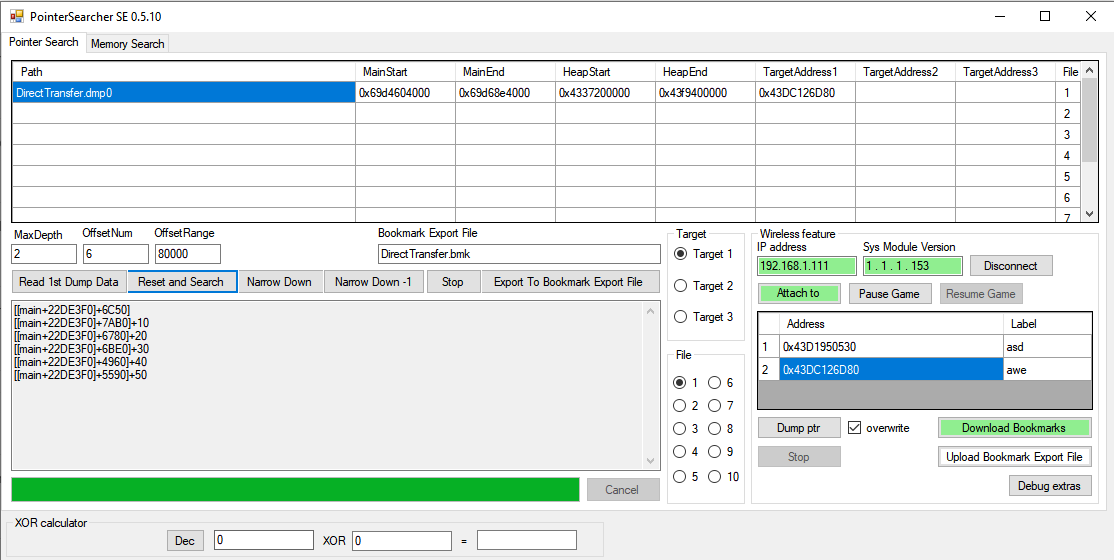Image resolution: width=1114 pixels, height=560 pixels.
Task: Click the Dump ptr button
Action: click(799, 428)
